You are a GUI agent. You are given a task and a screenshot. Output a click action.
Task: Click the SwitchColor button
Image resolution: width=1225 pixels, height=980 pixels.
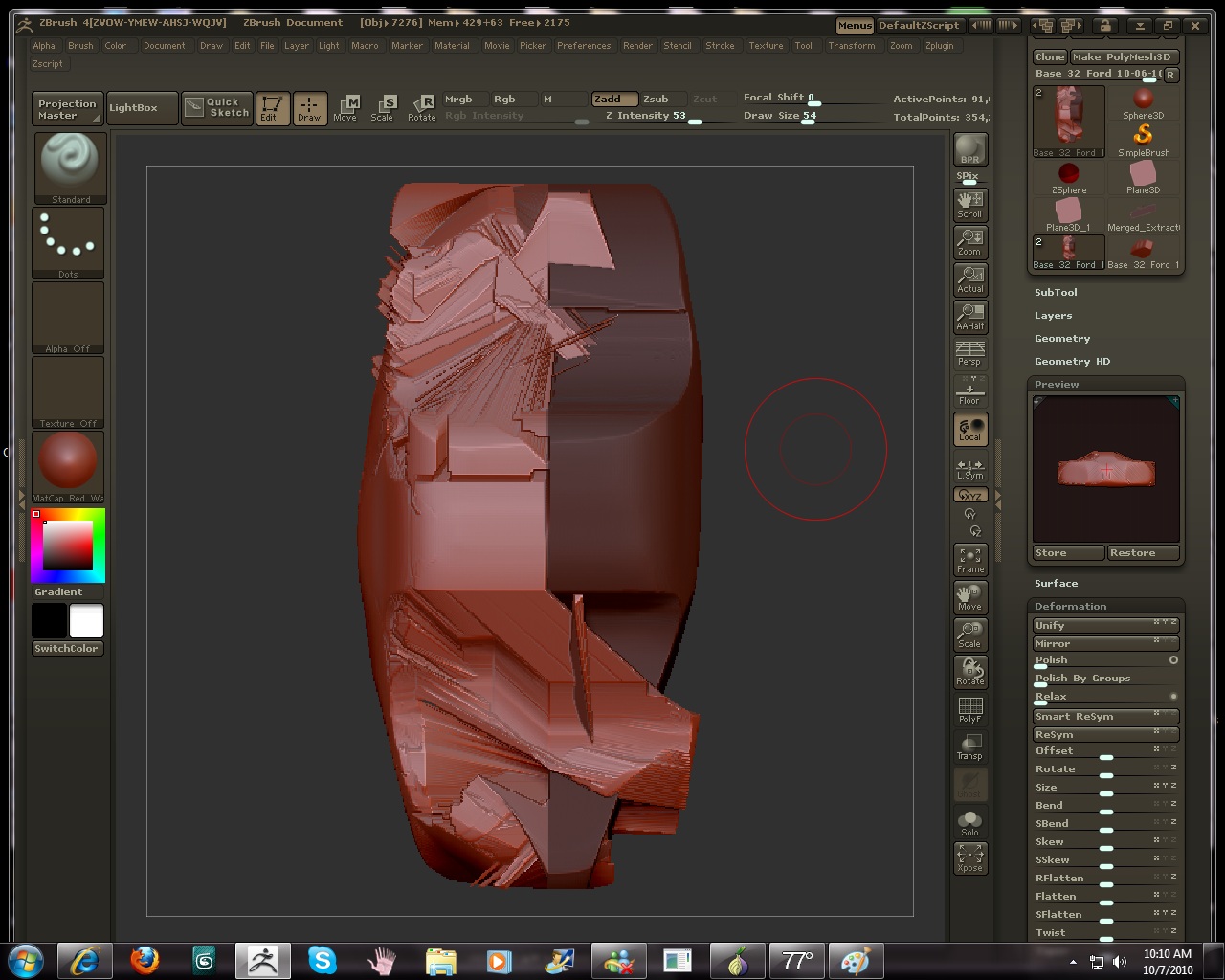(x=67, y=649)
